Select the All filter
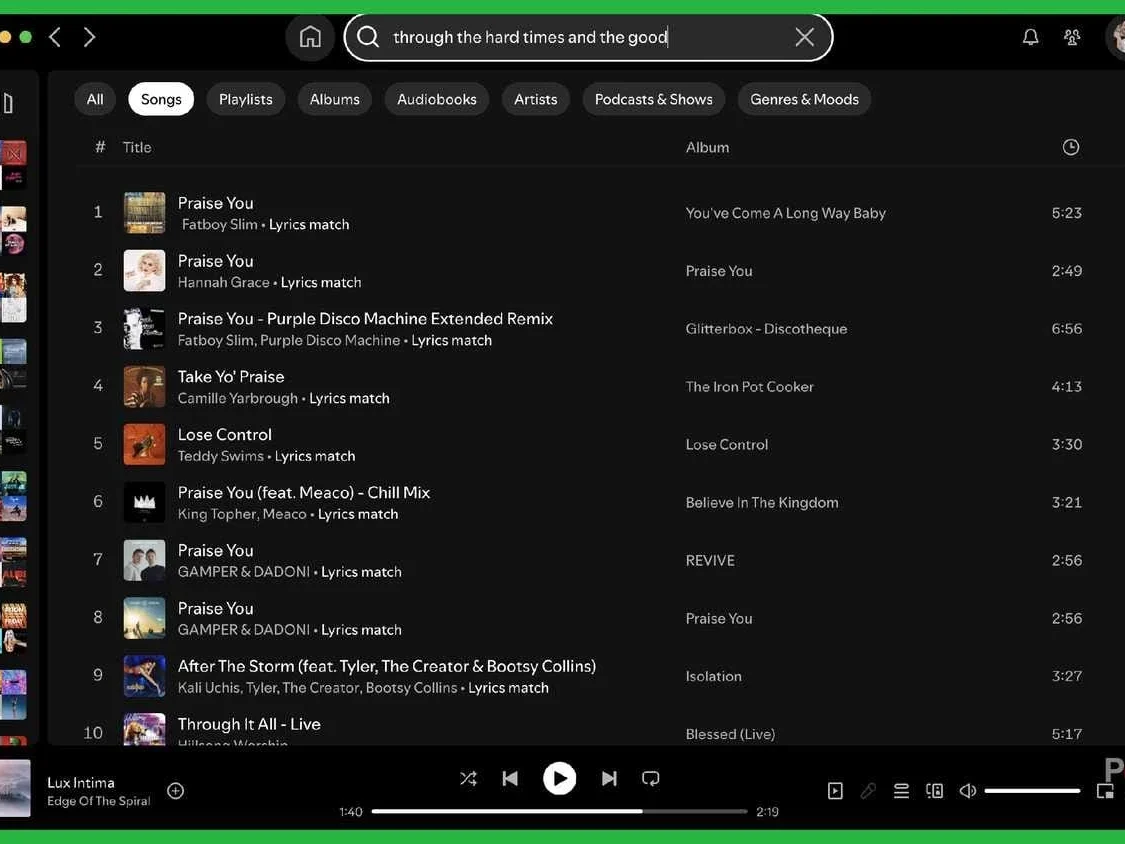 pos(95,99)
